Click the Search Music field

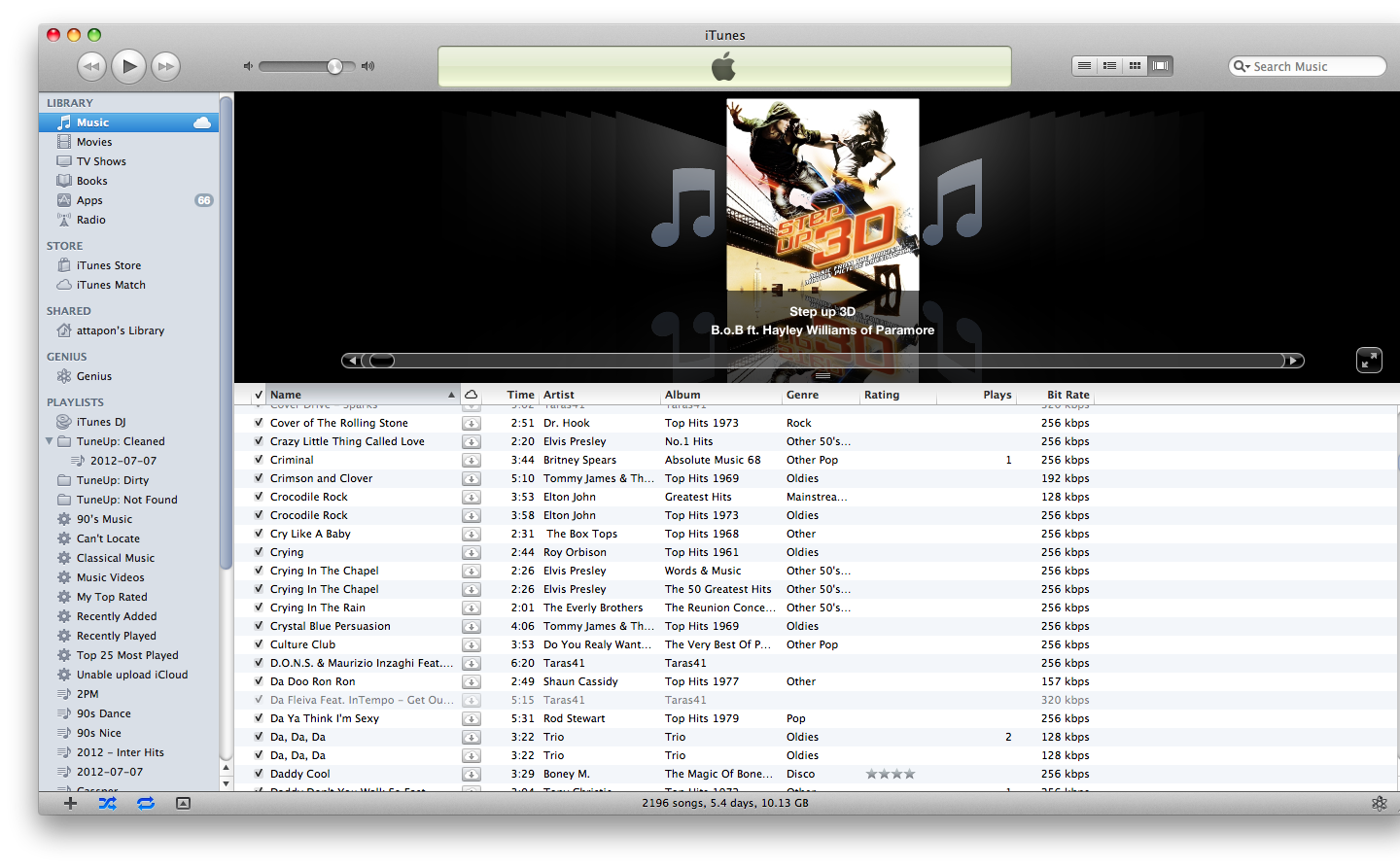1308,66
